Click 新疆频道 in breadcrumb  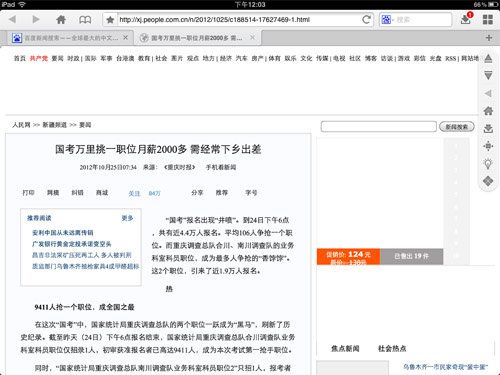(55, 125)
